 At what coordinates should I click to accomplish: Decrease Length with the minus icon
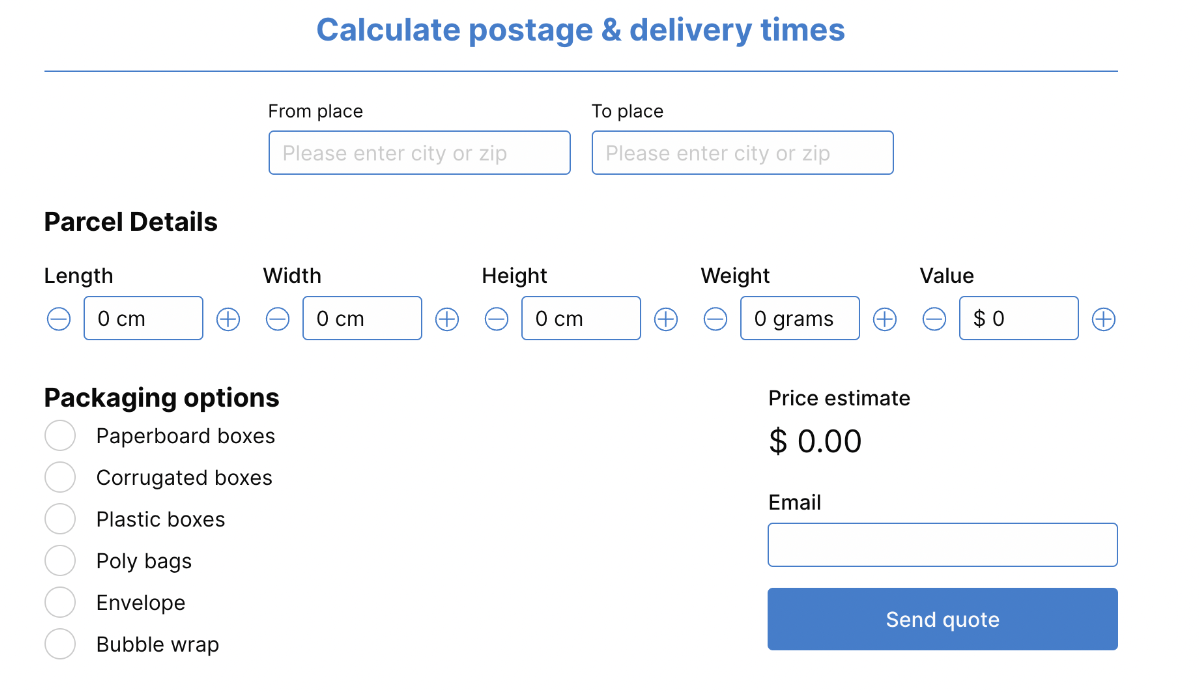(59, 319)
